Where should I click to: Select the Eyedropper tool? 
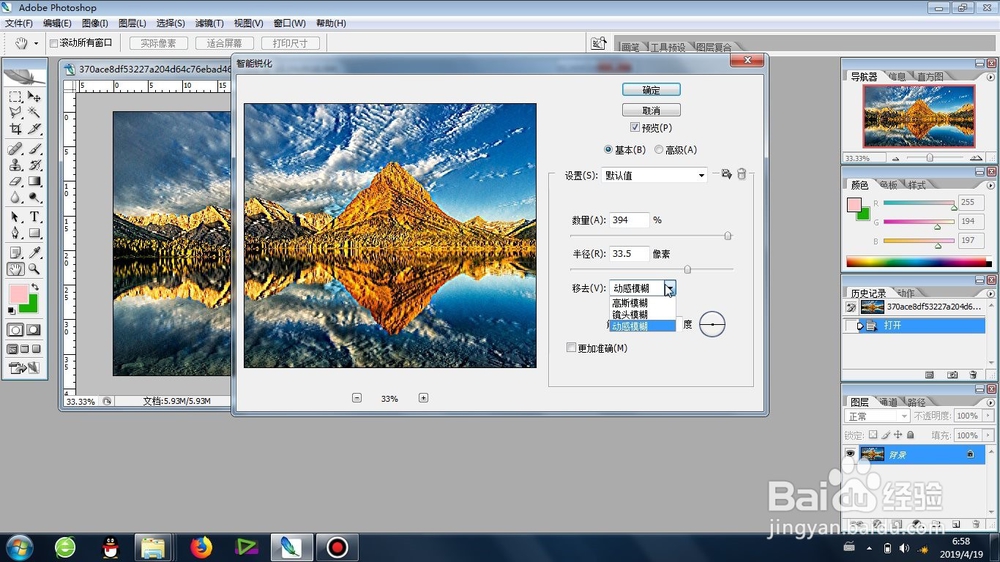[34, 253]
